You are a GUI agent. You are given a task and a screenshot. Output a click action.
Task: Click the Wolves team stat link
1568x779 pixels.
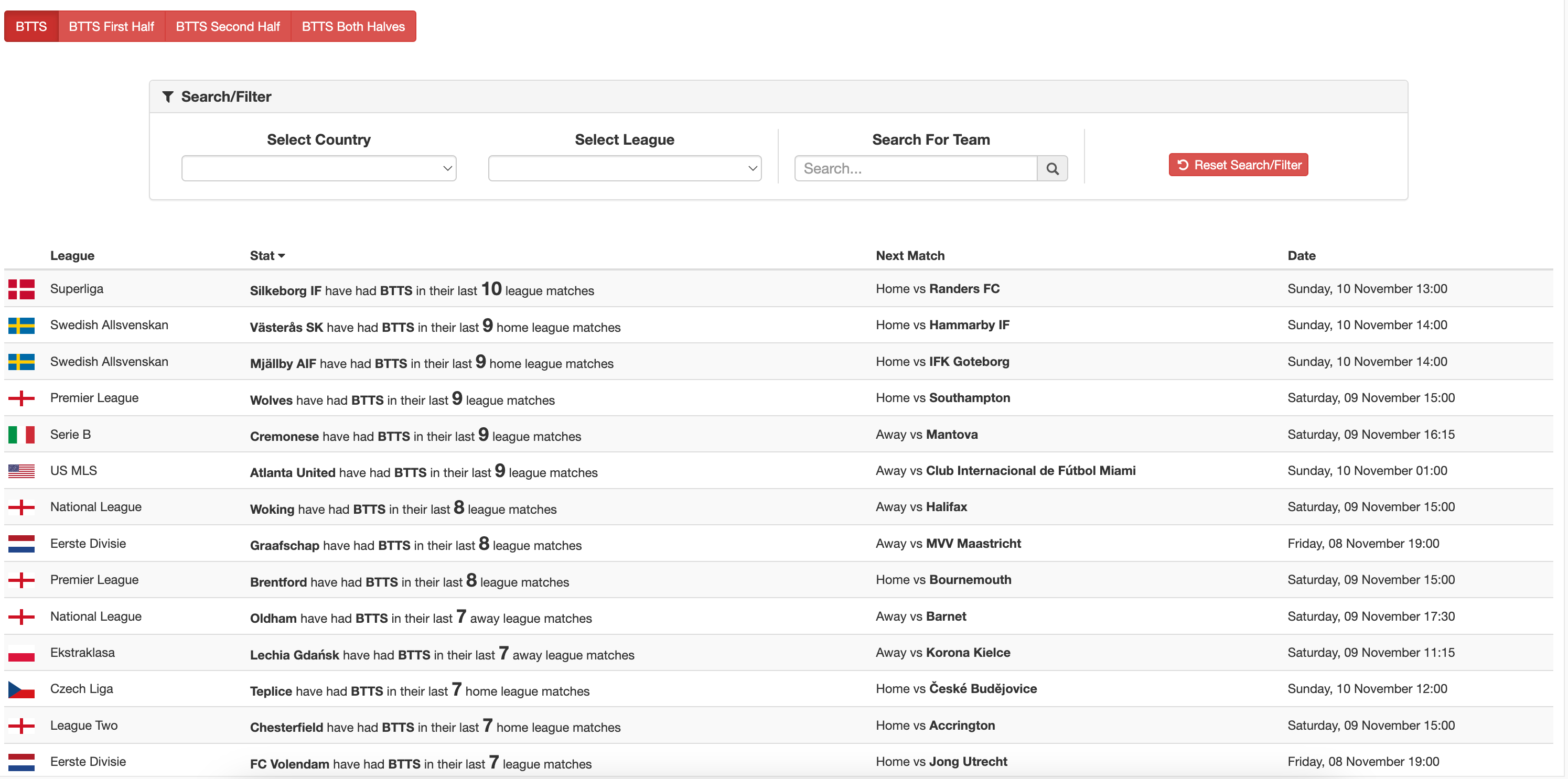[271, 401]
